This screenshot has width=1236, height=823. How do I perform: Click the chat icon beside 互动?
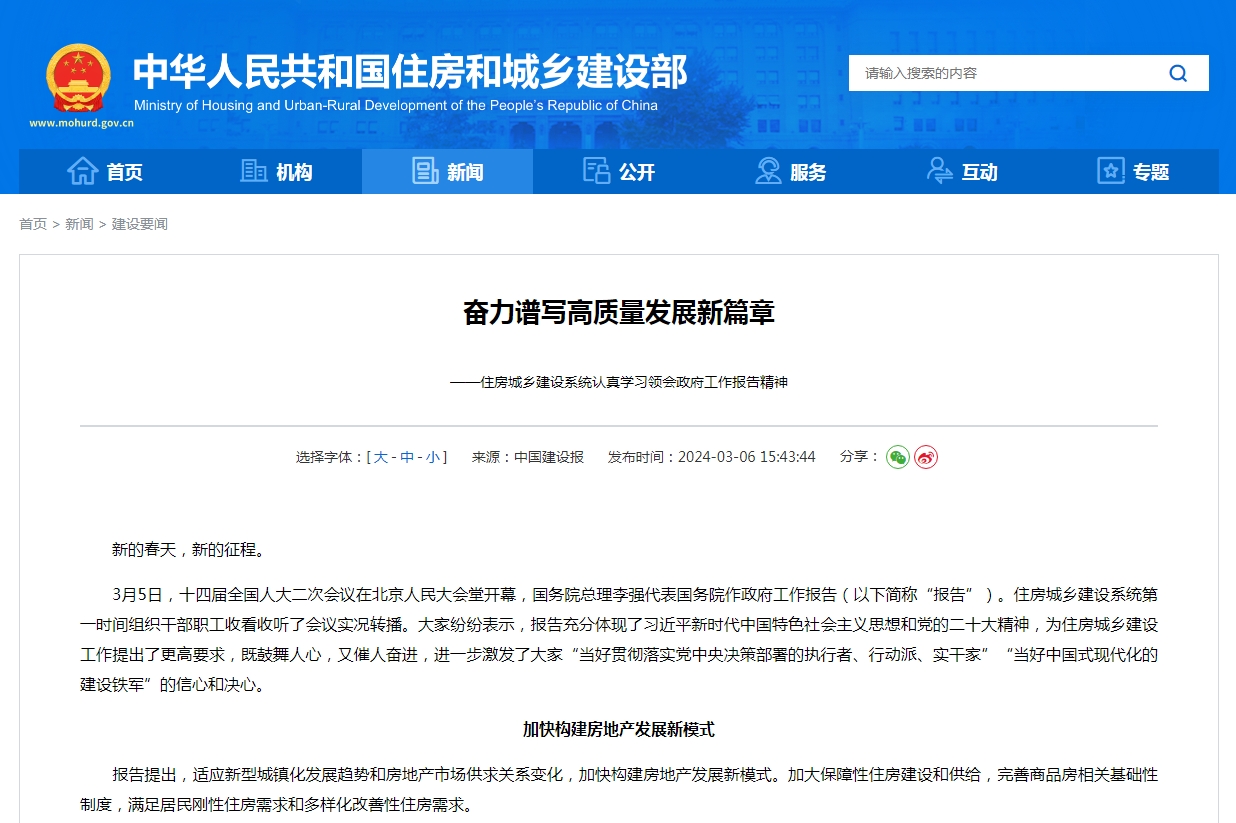point(939,171)
